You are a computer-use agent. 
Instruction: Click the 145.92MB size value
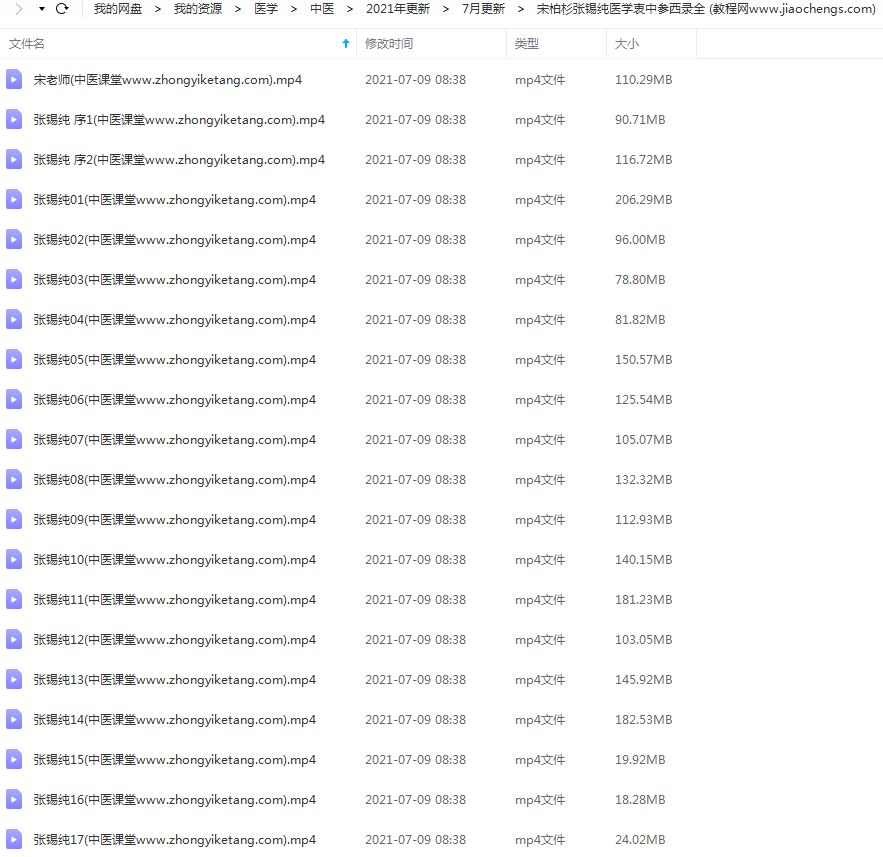coord(644,680)
